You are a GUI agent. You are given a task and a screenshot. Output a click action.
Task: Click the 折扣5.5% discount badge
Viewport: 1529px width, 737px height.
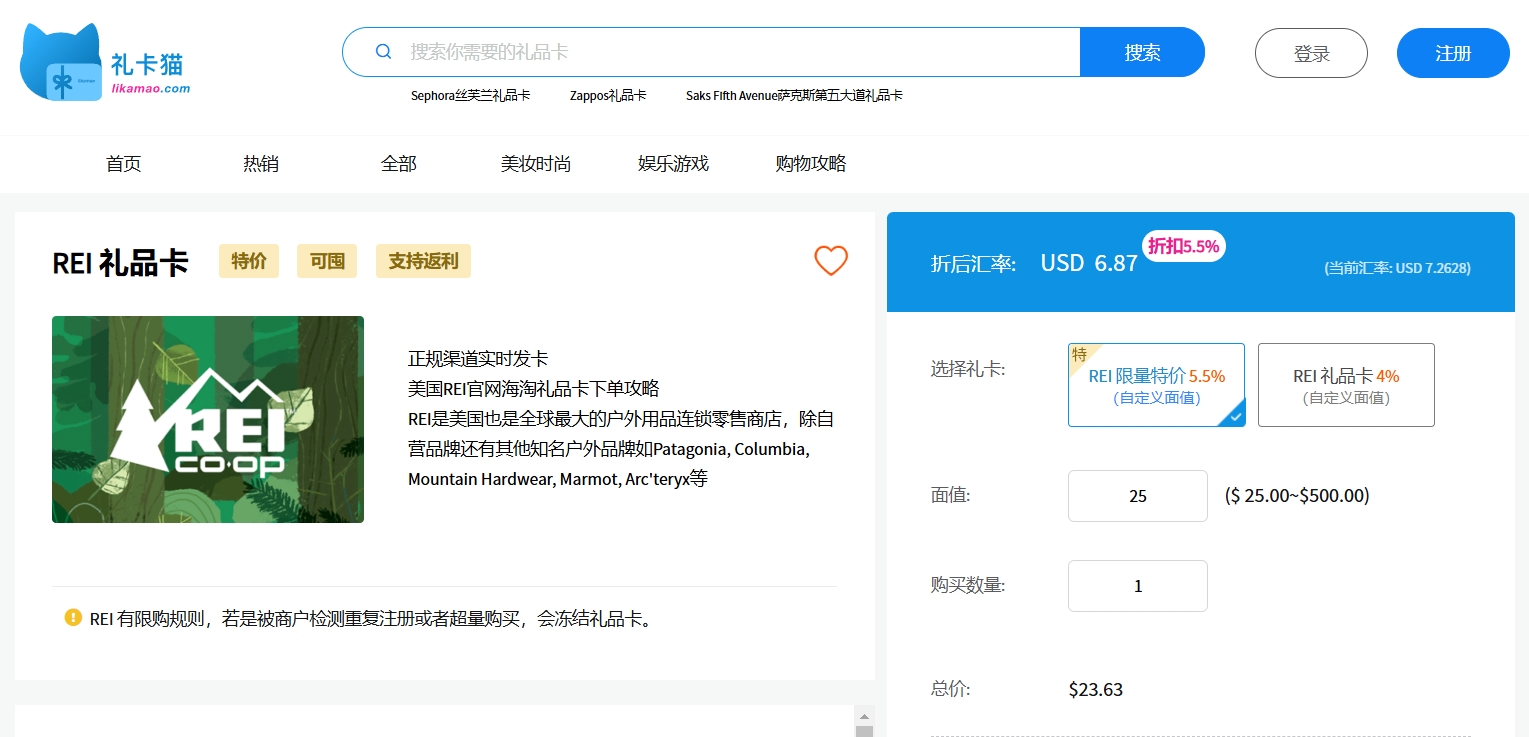(1184, 246)
